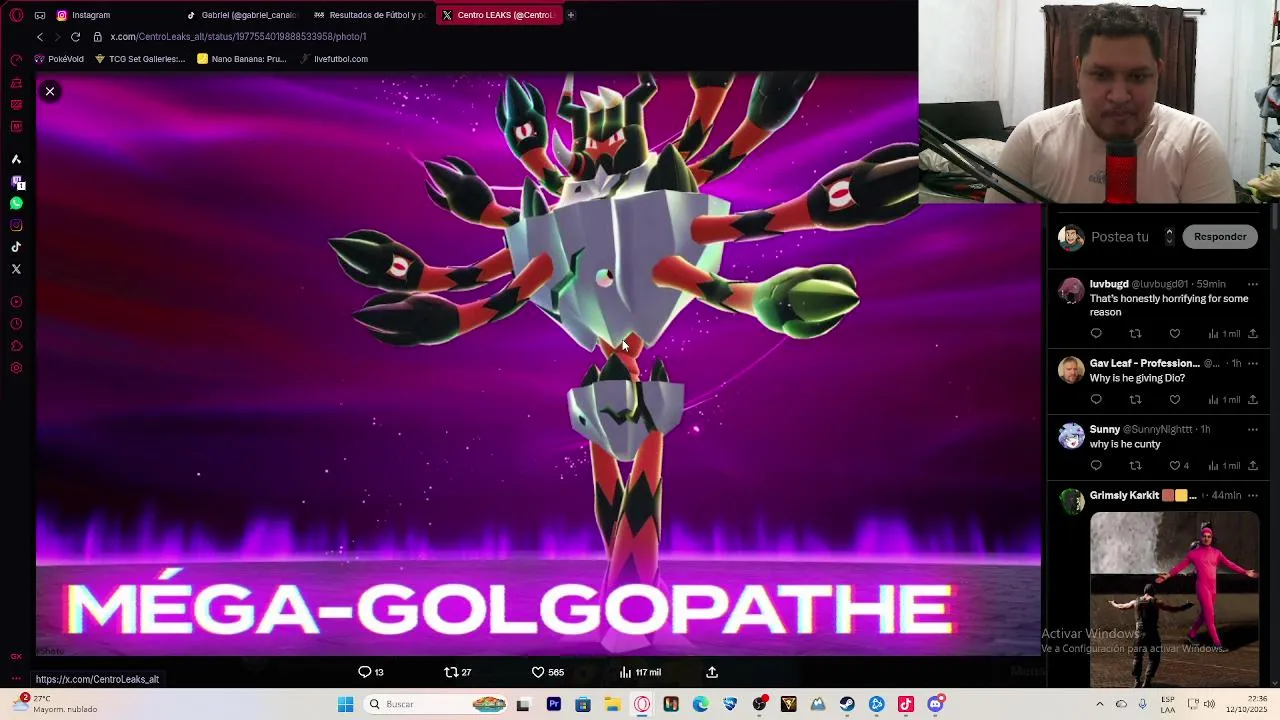Open the Windows Start menu
Image resolution: width=1280 pixels, height=720 pixels.
tap(346, 704)
